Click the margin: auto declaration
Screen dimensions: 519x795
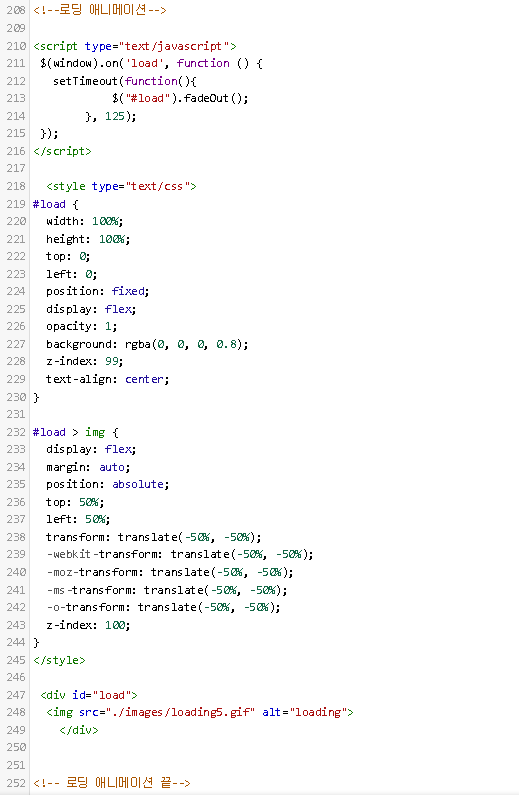[88, 467]
